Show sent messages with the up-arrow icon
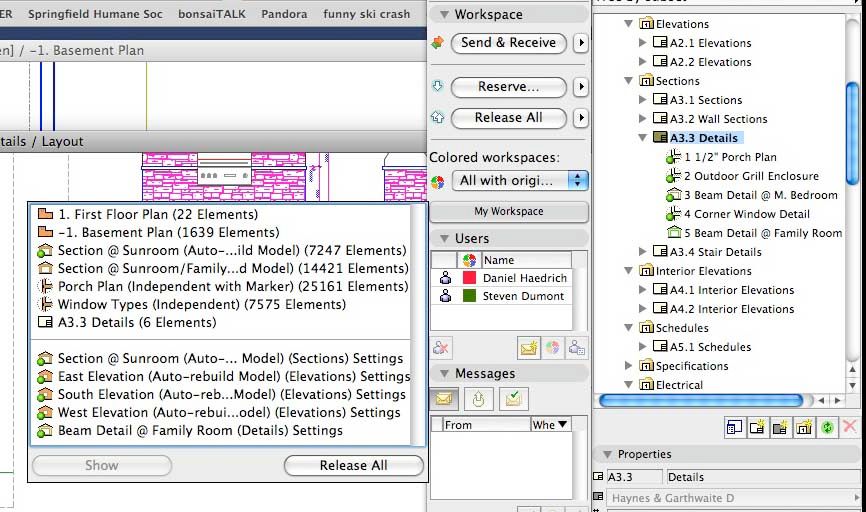 pos(478,398)
